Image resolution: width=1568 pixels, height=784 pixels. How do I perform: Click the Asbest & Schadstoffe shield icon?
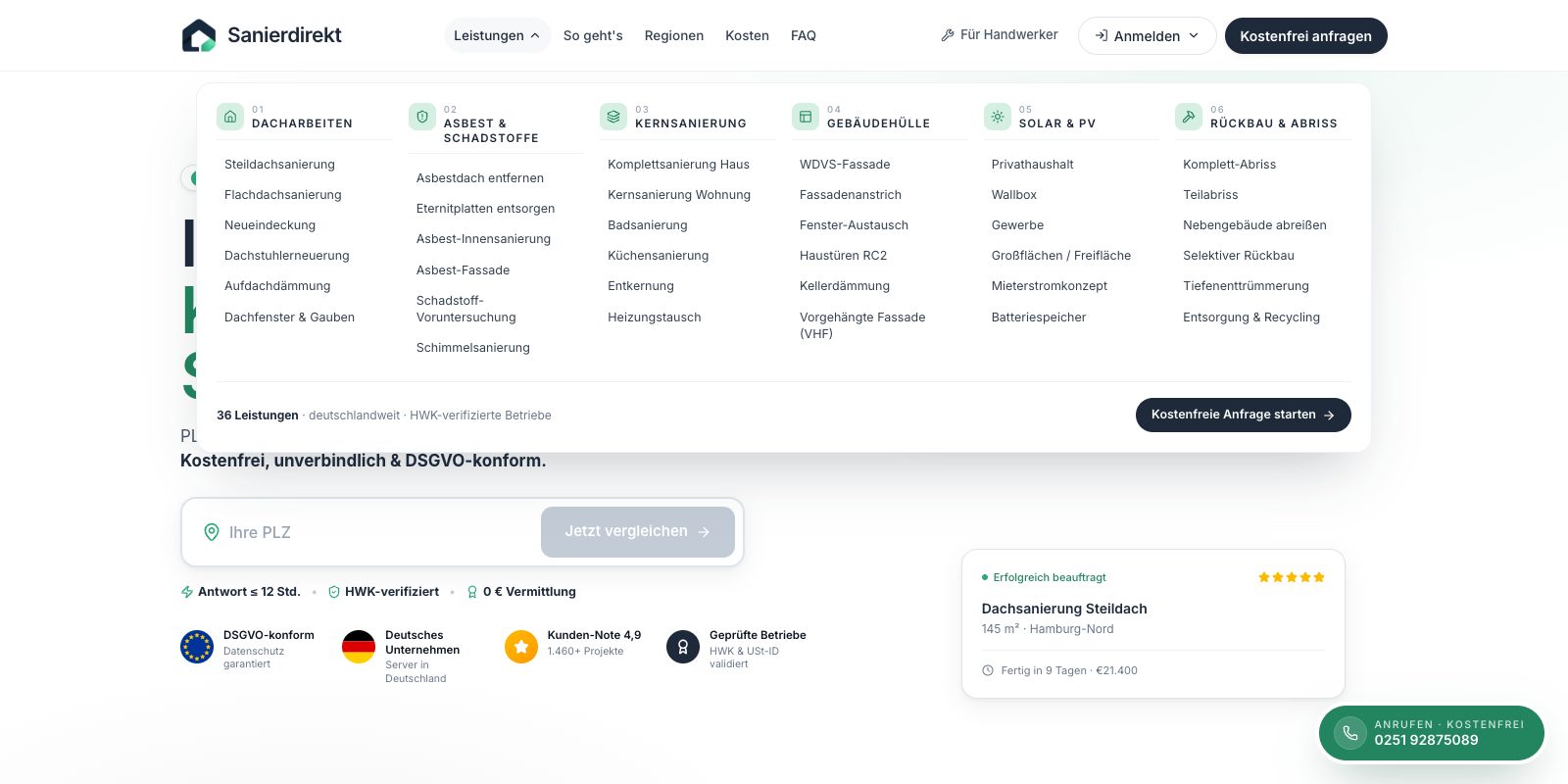(422, 117)
